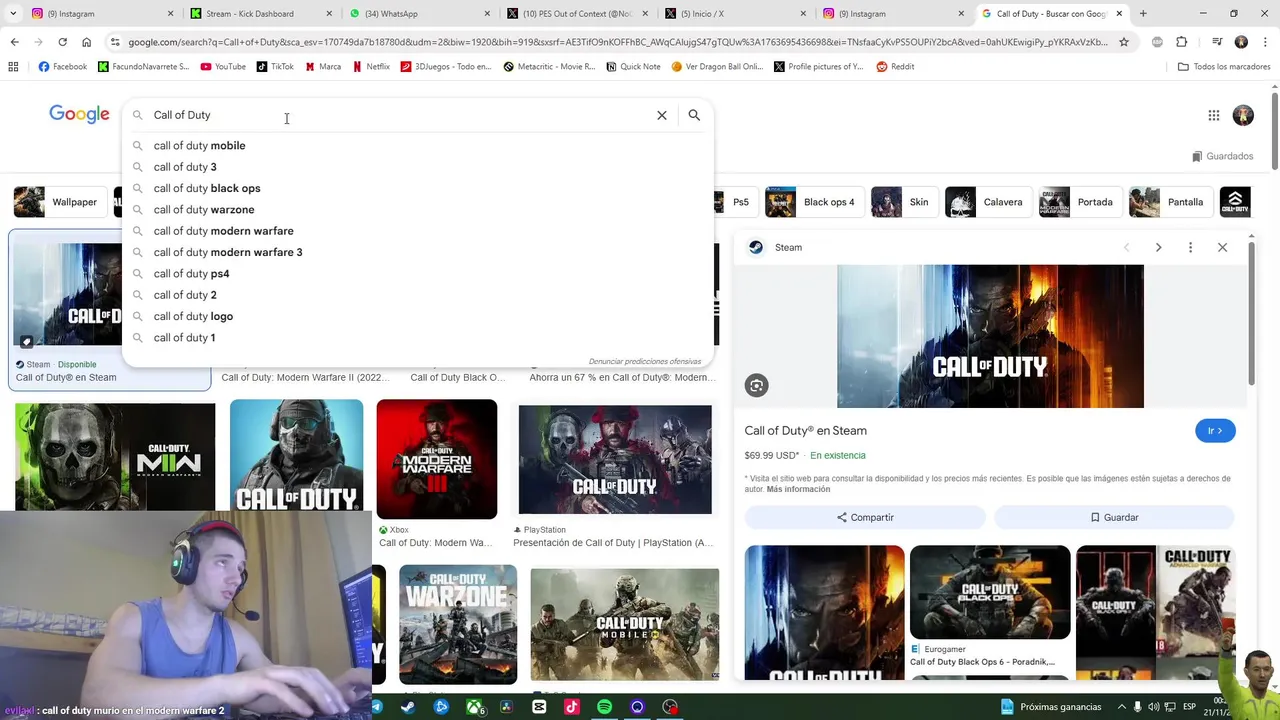The image size is (1280, 720).
Task: Open TikTok app in the taskbar
Action: tap(572, 707)
